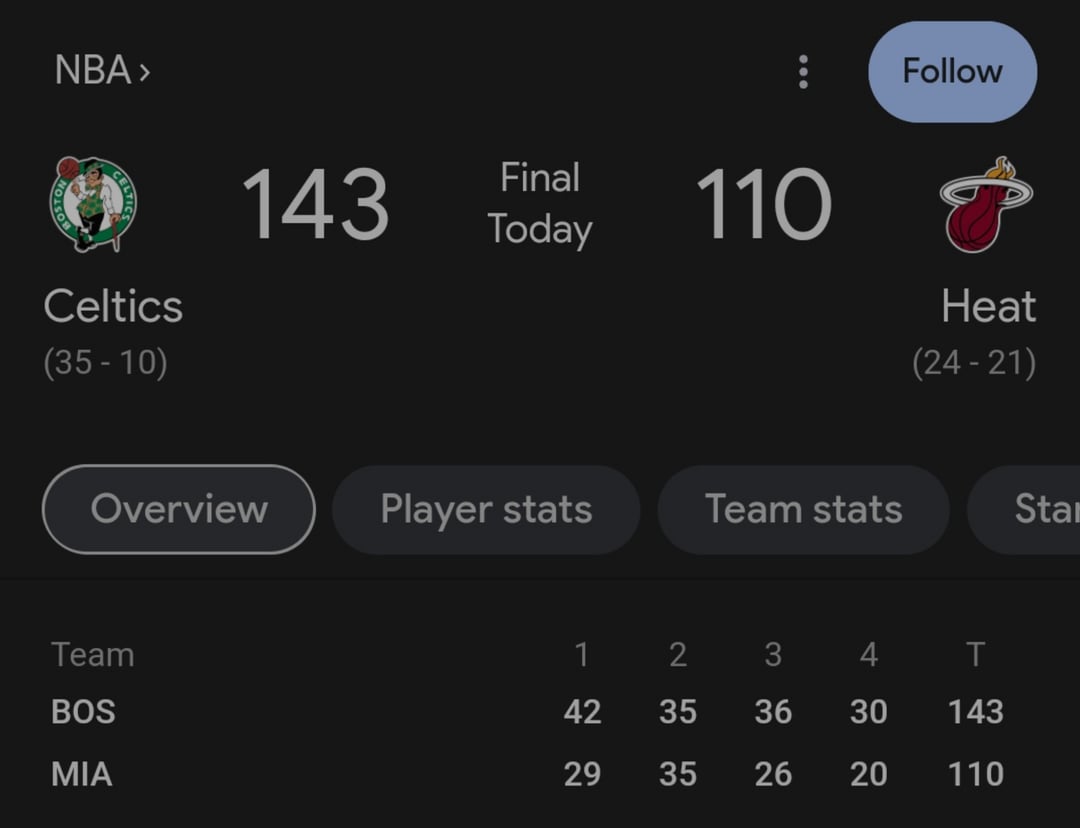Click the Heat 24-21 record
This screenshot has height=828, width=1080.
pos(974,362)
